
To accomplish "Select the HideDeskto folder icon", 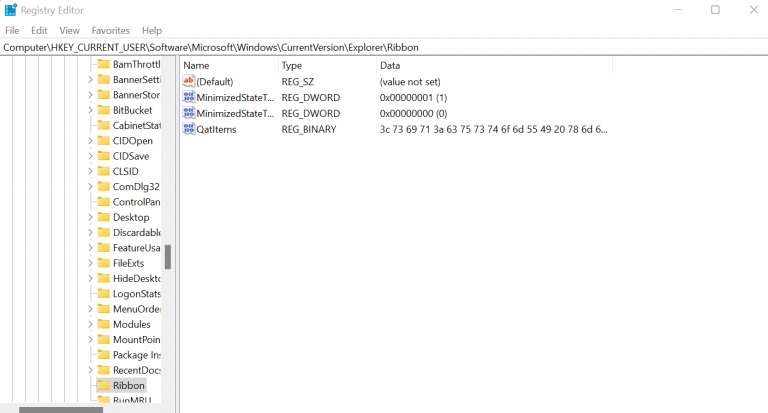I will [103, 278].
